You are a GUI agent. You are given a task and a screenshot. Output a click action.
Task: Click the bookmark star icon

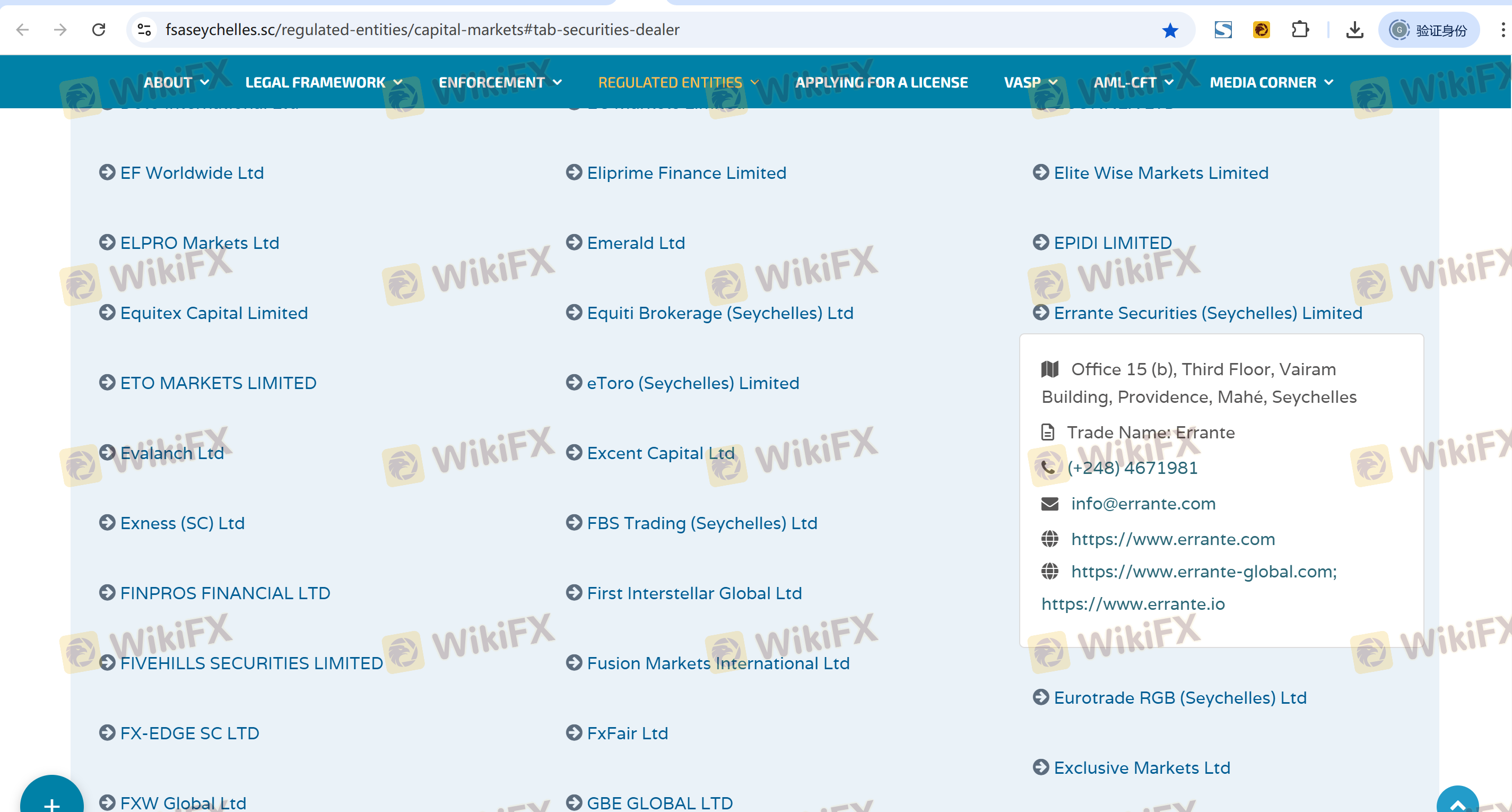click(x=1170, y=30)
